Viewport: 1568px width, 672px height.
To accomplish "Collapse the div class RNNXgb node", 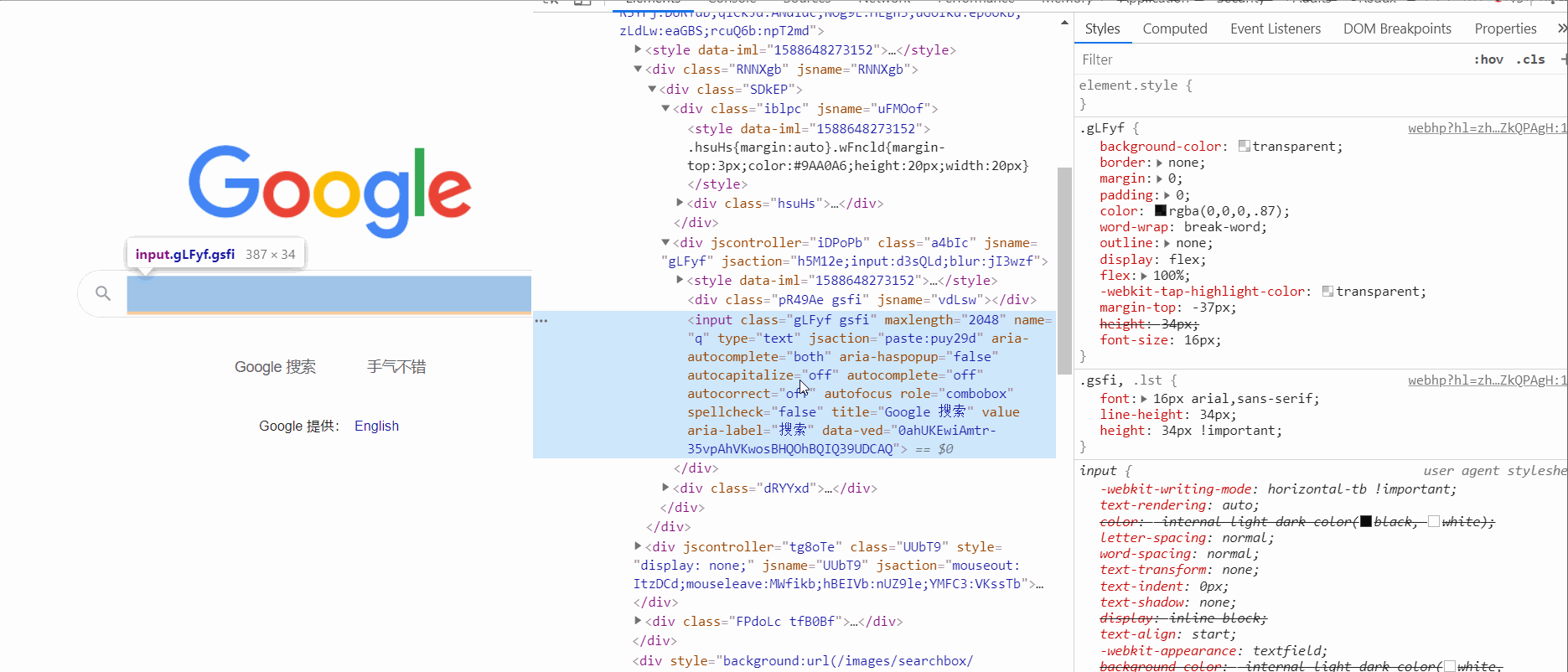I will tap(638, 69).
